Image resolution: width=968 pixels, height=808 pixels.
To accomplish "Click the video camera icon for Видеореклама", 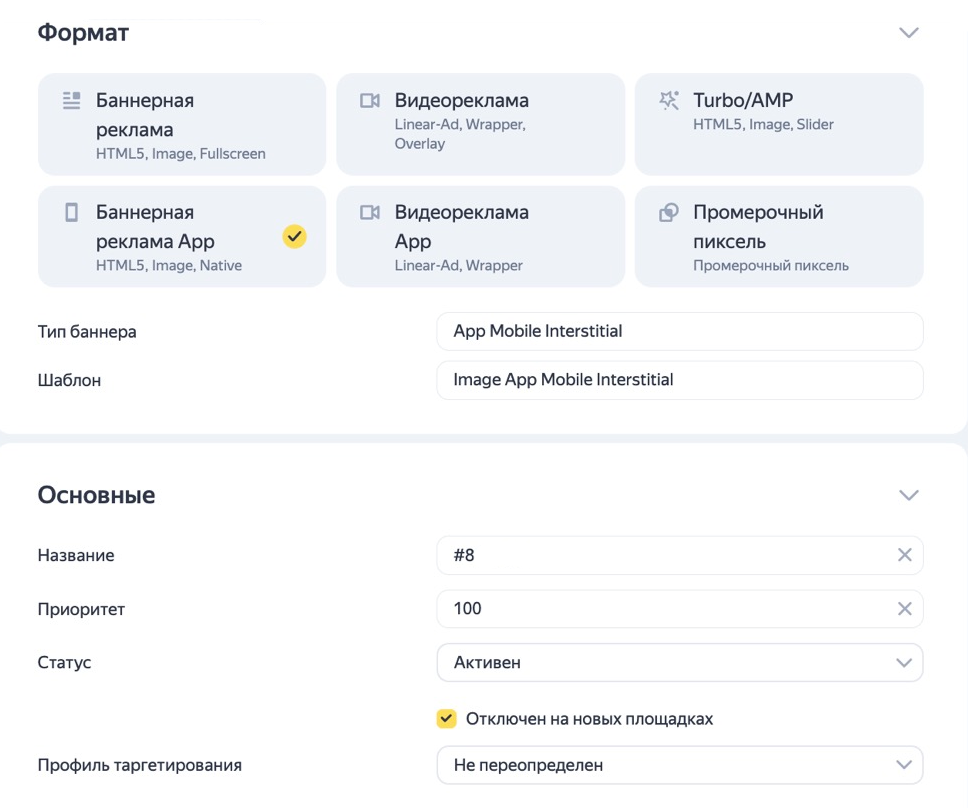I will [x=370, y=100].
